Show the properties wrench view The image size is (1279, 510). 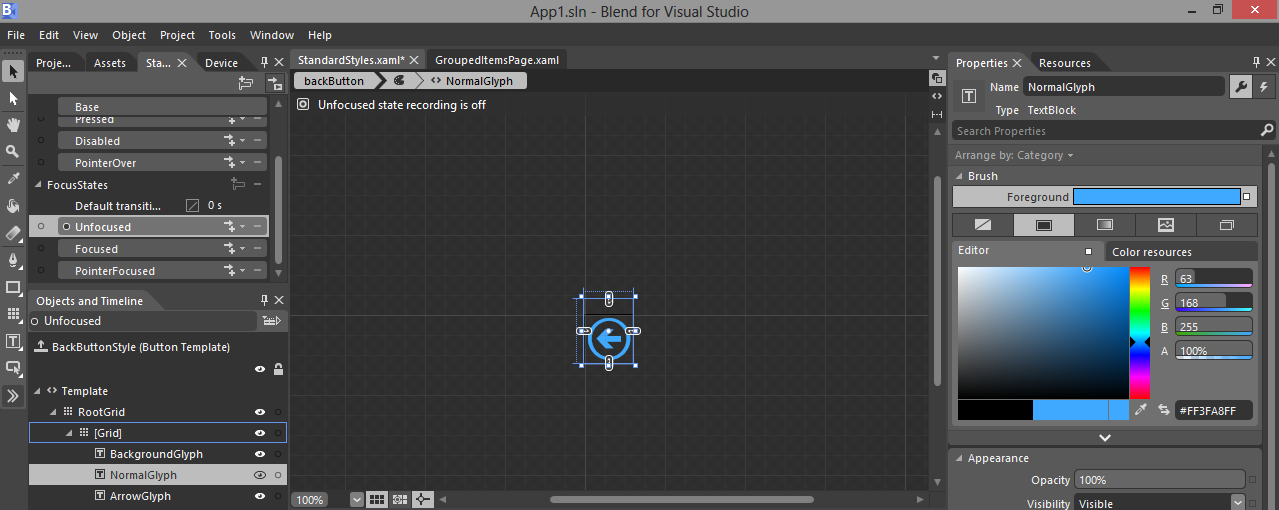pos(1240,87)
